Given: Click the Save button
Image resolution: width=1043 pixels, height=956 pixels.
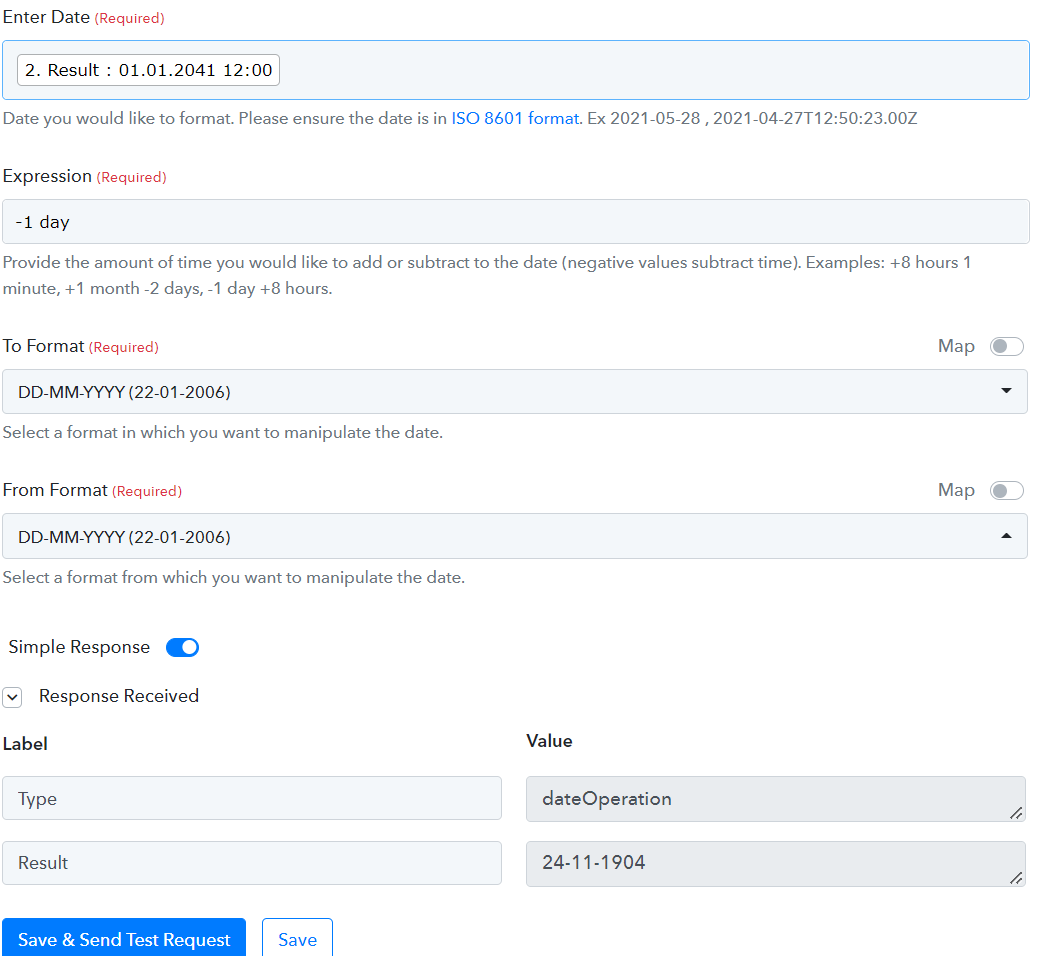Looking at the screenshot, I should (297, 938).
